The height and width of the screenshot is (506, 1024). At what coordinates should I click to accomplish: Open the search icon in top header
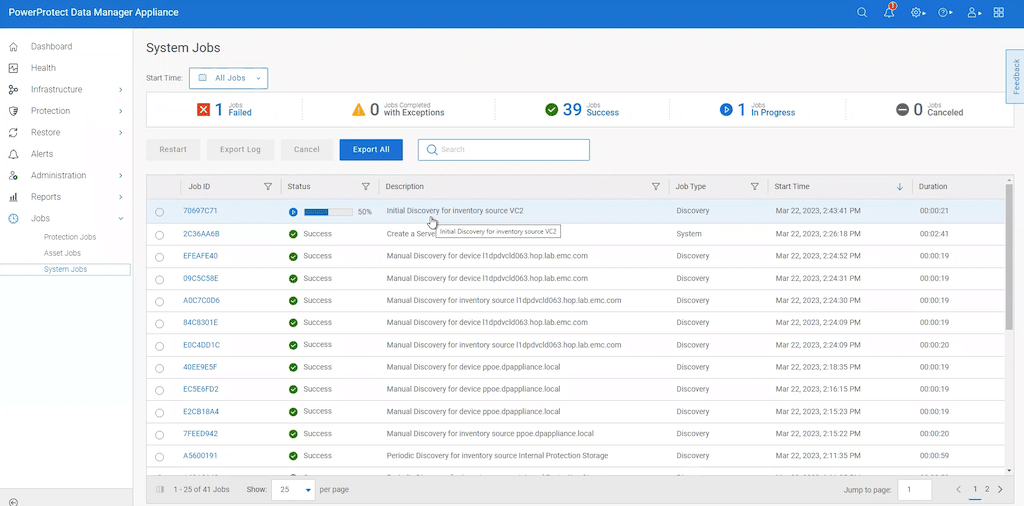click(x=862, y=12)
